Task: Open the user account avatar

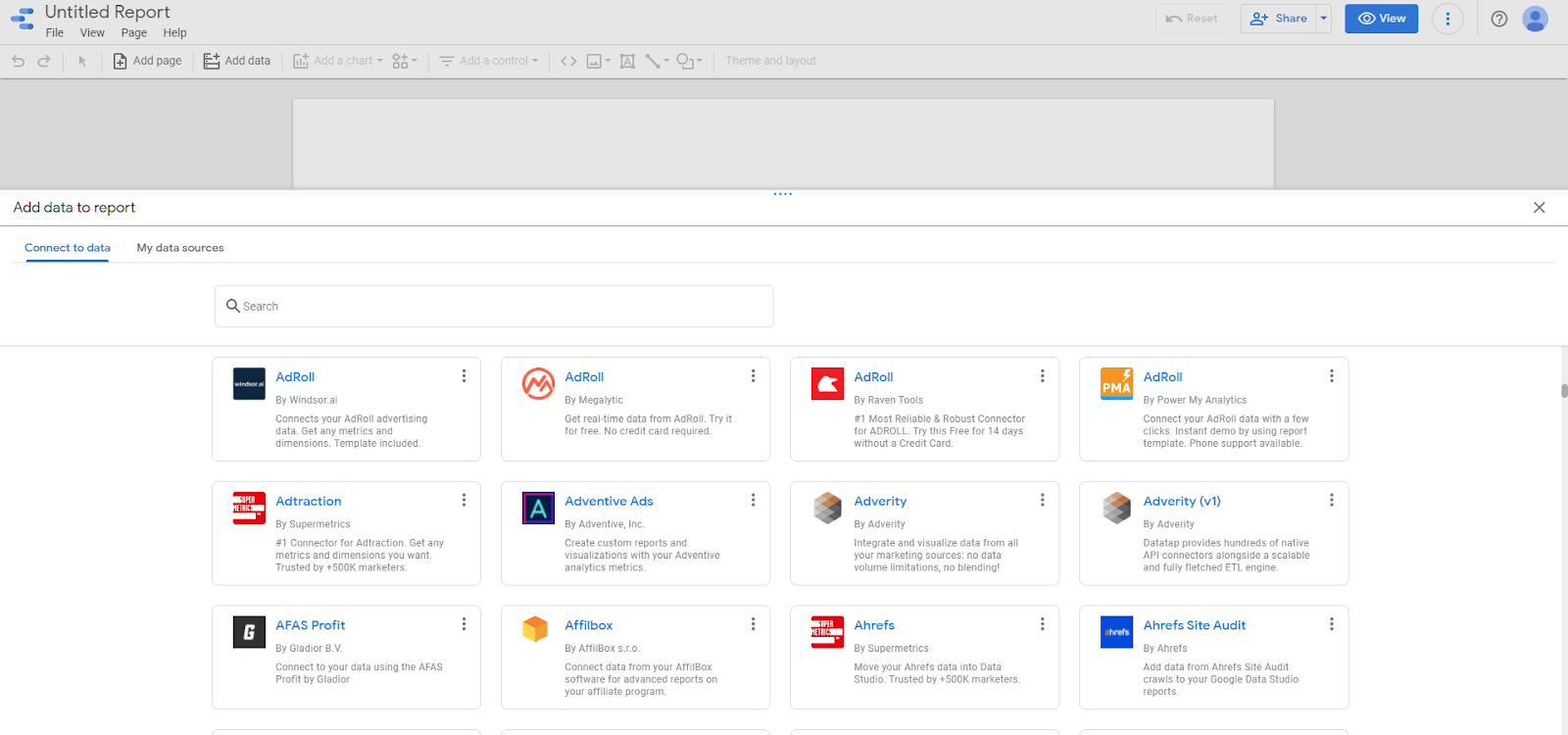Action: [x=1535, y=19]
